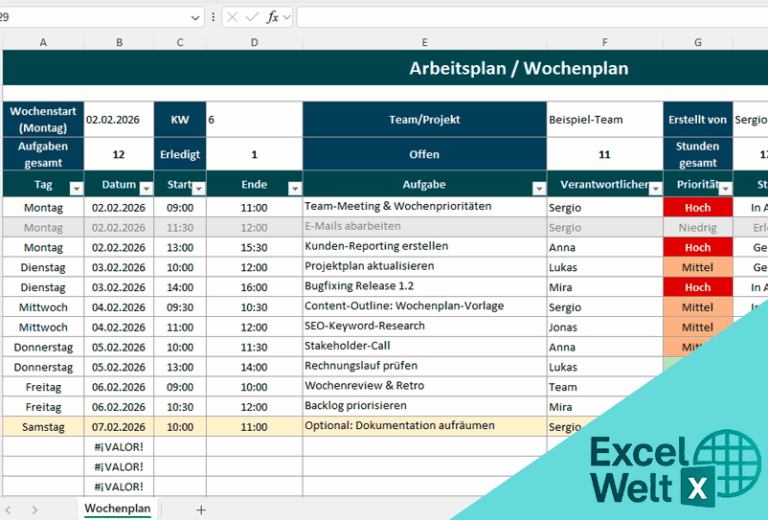Click the Erstellt von header cell
Viewport: 768px width, 520px height.
pos(698,119)
